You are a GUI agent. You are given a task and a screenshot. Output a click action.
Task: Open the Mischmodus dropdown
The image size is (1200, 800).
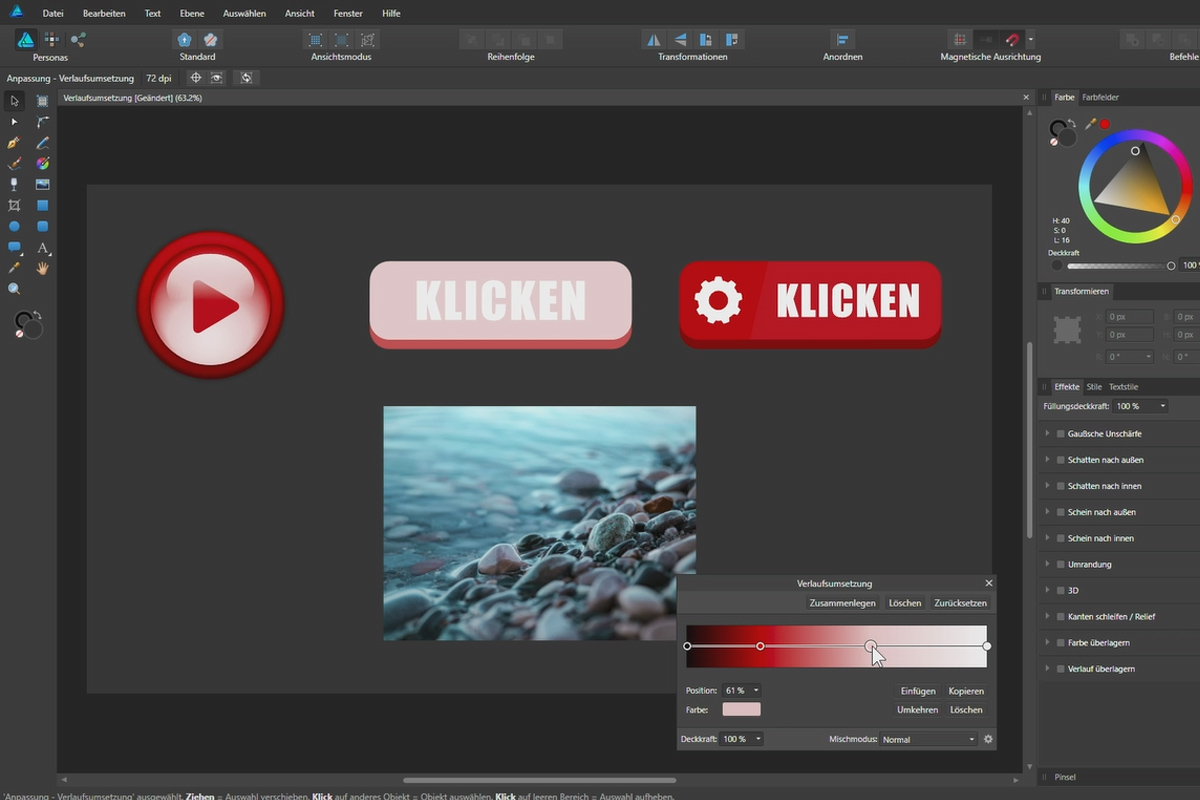pos(928,739)
